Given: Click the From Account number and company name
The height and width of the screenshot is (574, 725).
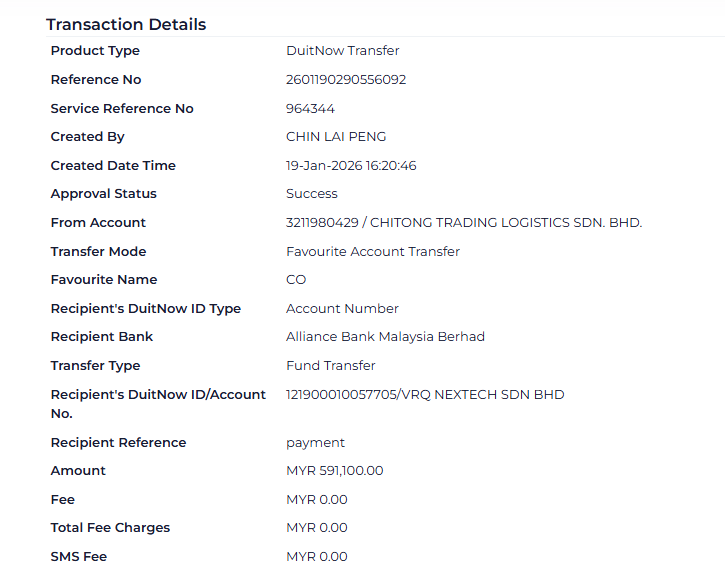Looking at the screenshot, I should tap(464, 223).
